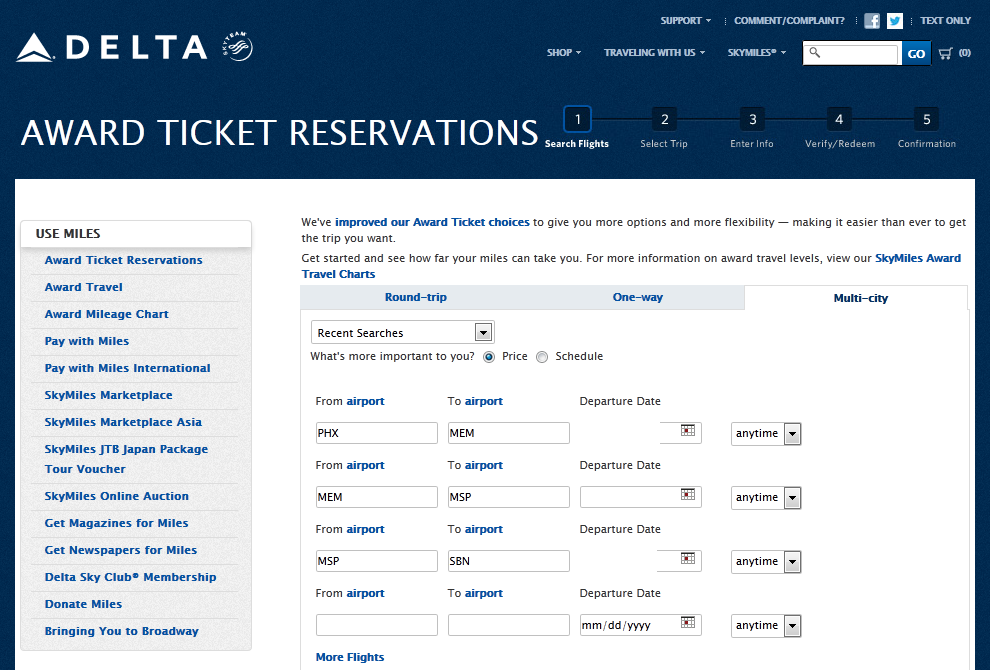Click the Twitter bird icon

[x=895, y=21]
